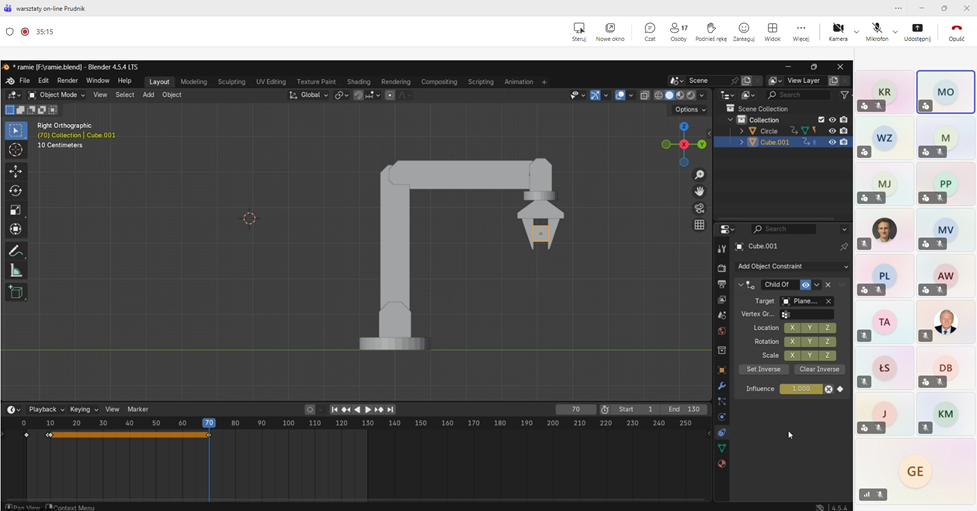Uncheck the Collection exclude checkbox in outliner
977x511 pixels.
click(x=820, y=120)
